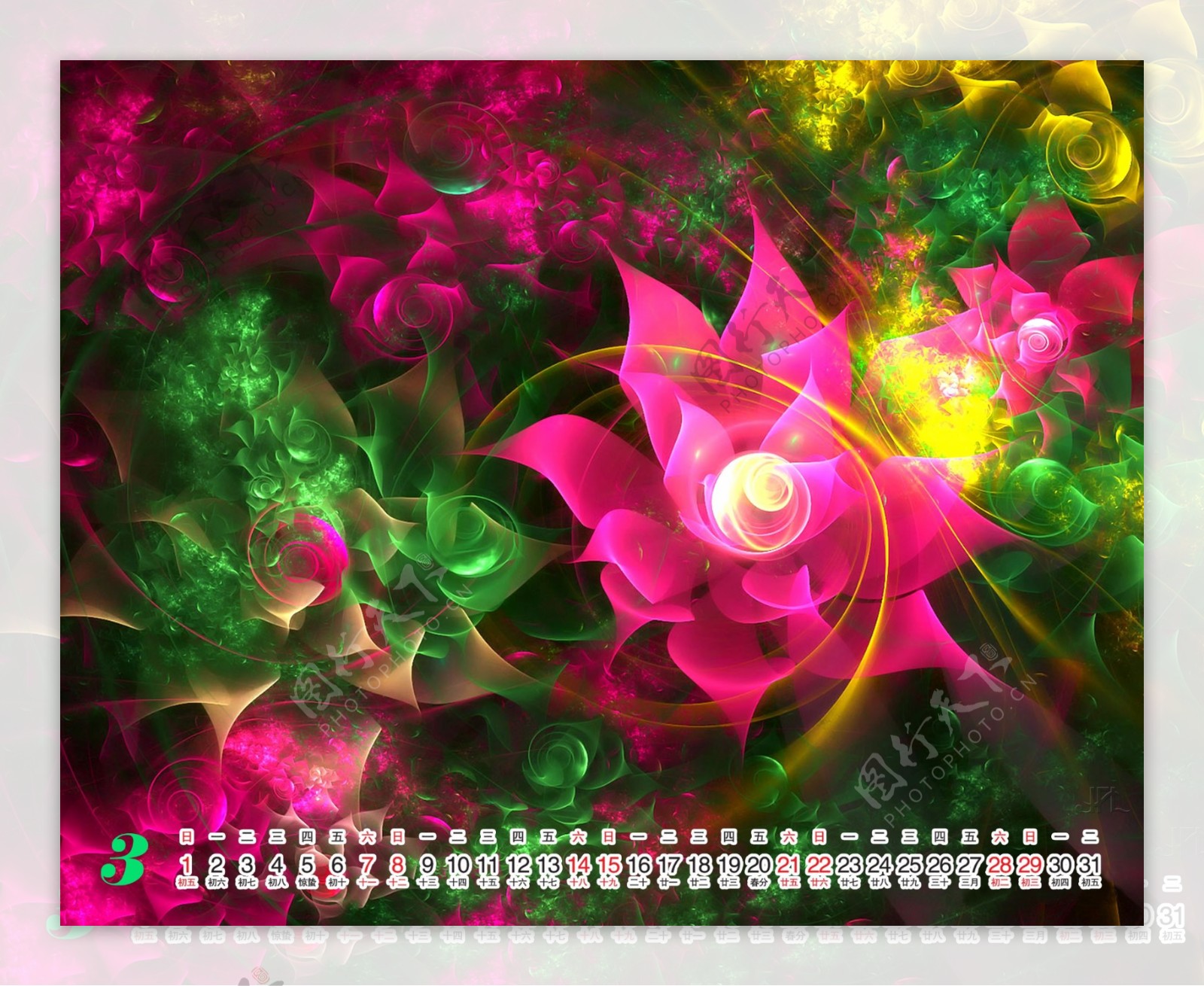Image resolution: width=1204 pixels, height=986 pixels.
Task: Click lunar label 二十 under date 16
Action: [638, 882]
